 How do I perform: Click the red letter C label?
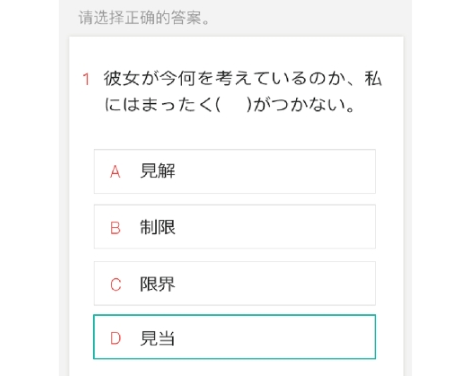click(115, 285)
